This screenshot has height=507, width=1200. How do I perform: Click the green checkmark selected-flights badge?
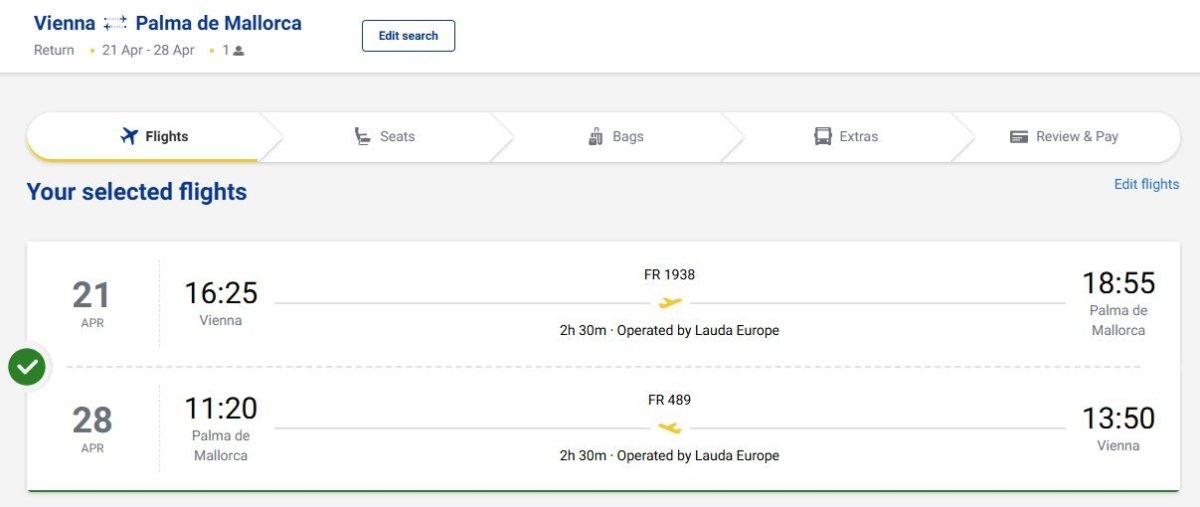27,367
